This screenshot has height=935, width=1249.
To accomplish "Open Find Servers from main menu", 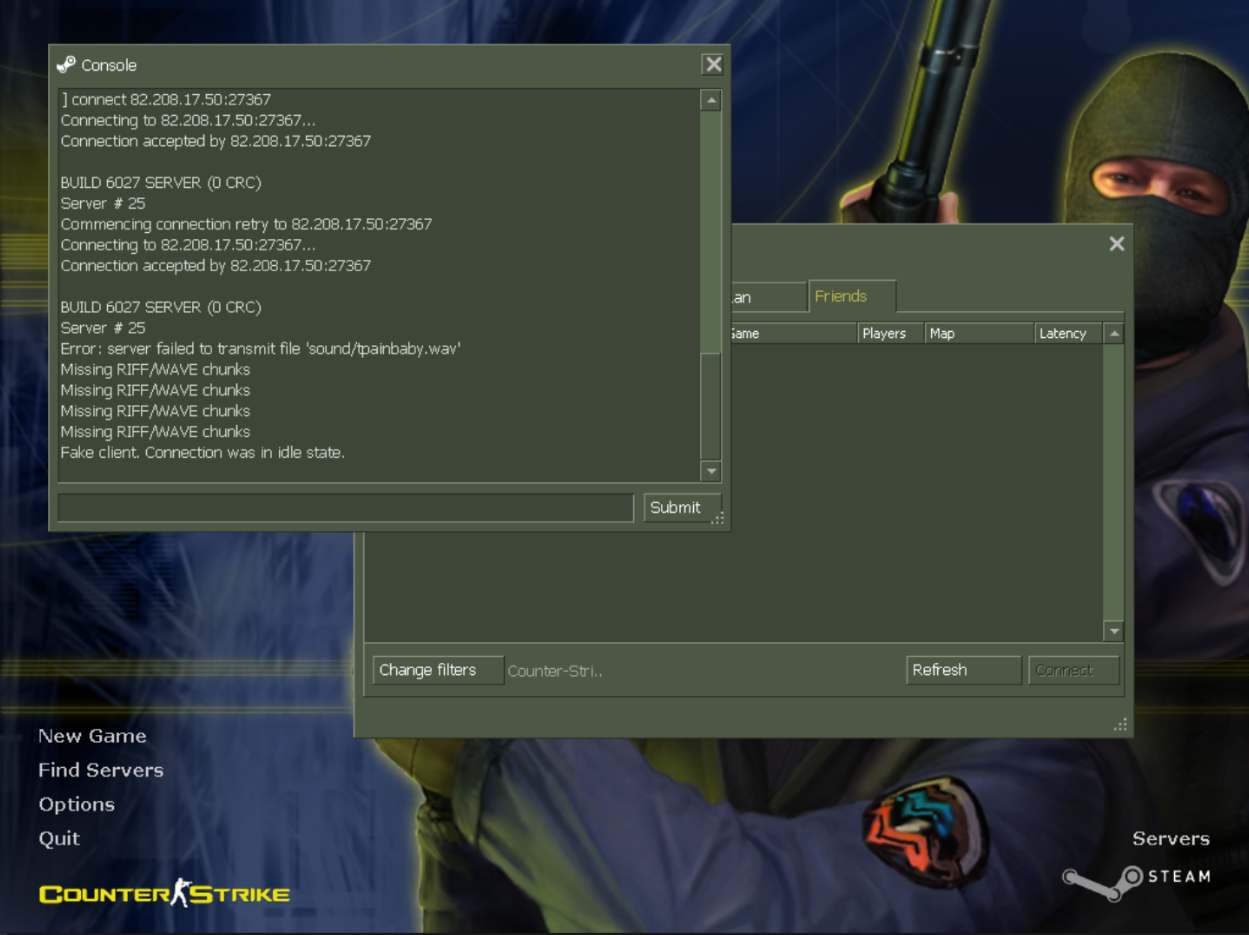I will (x=101, y=770).
